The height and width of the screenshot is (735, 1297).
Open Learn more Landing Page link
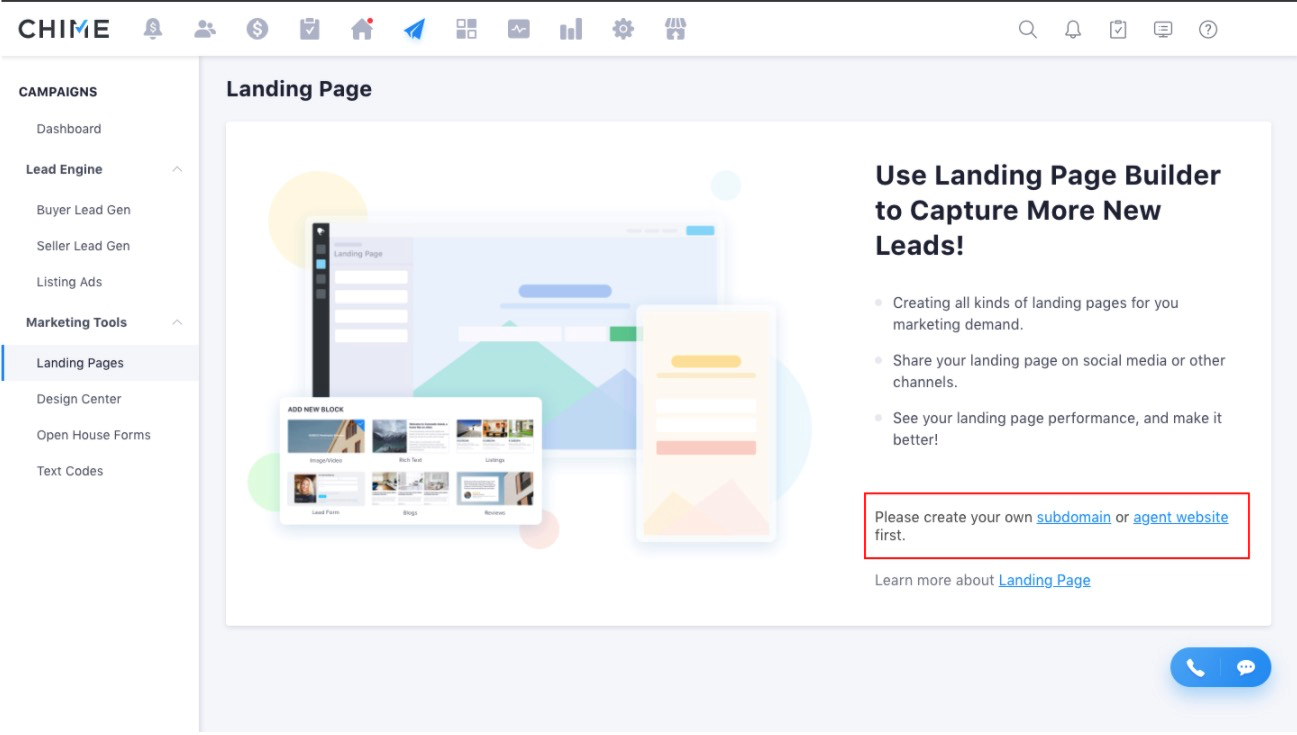click(1044, 580)
